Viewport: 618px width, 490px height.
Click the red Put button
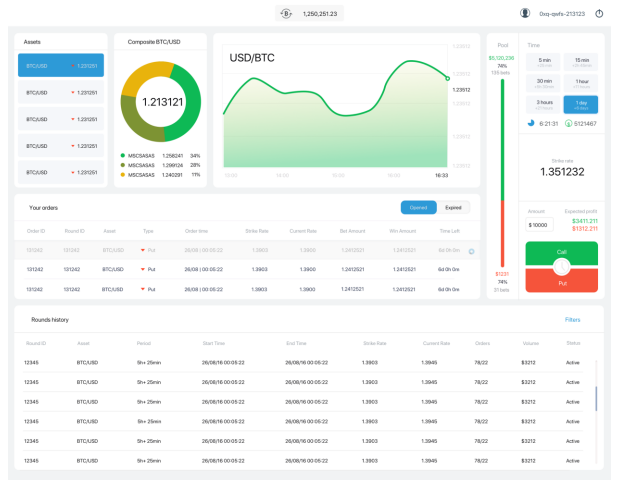point(562,281)
